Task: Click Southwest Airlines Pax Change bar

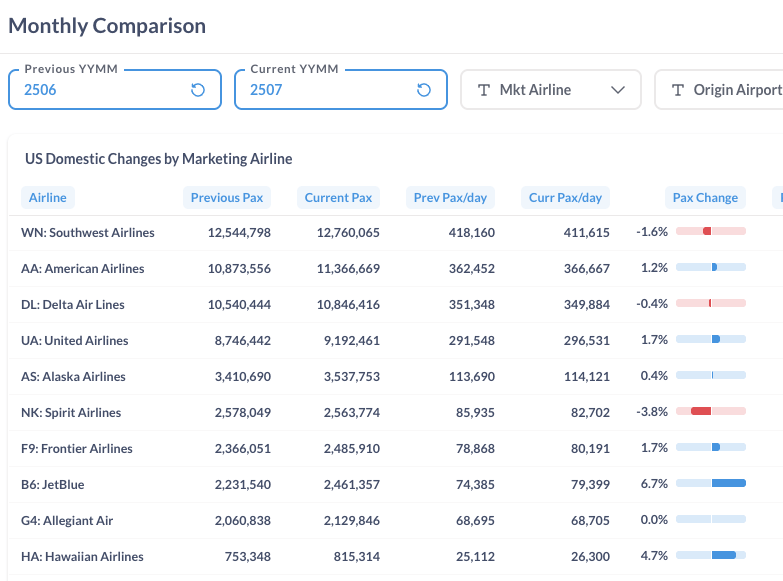Action: click(x=711, y=231)
